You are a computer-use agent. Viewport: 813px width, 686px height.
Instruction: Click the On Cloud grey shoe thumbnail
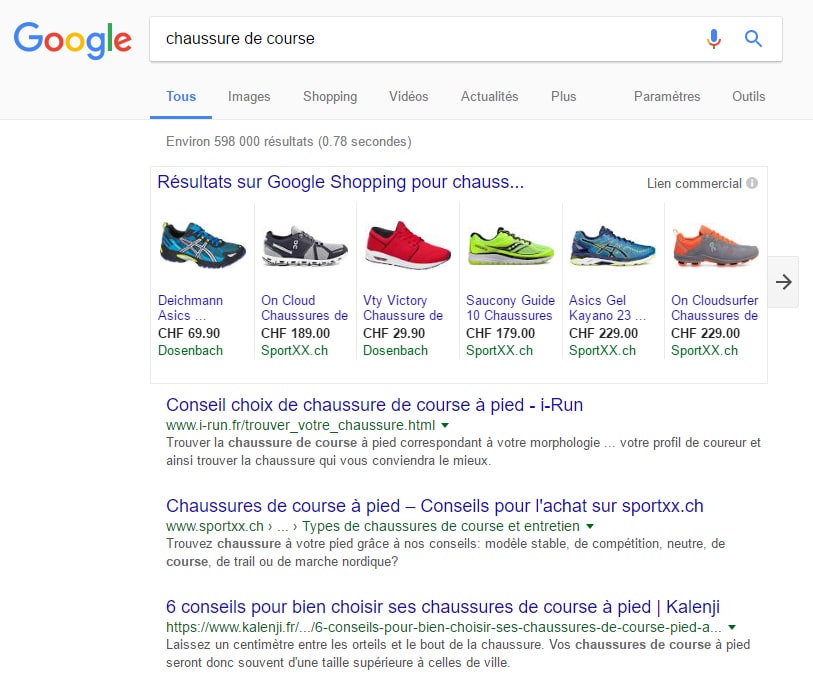click(305, 245)
